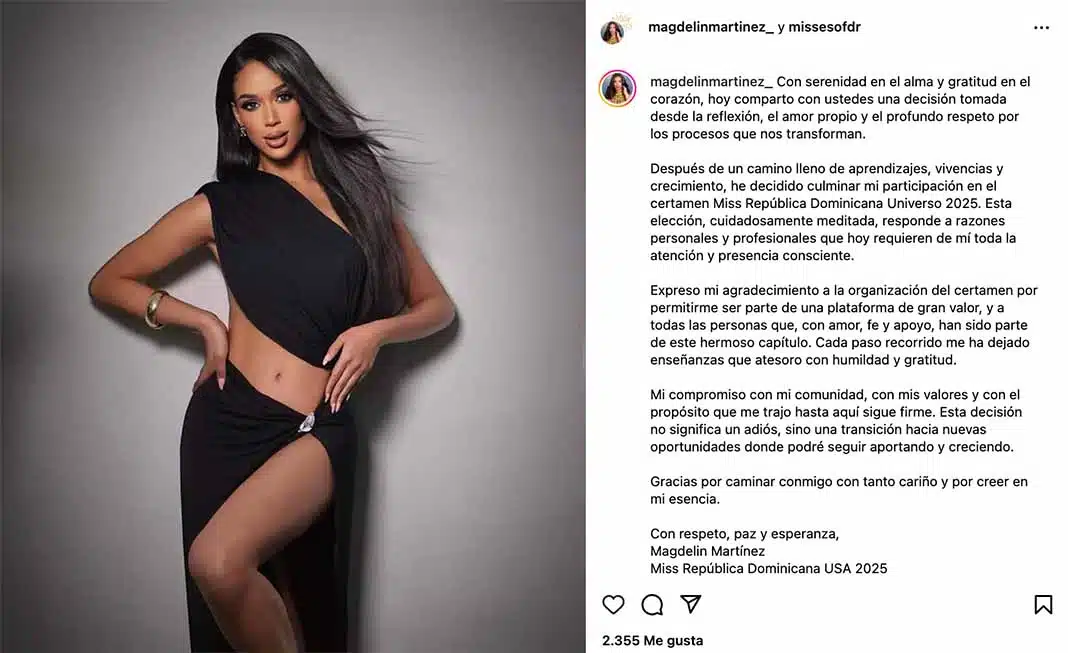Click the closing line Con respeto, paz y esperanza
1068x653 pixels.
tap(744, 534)
